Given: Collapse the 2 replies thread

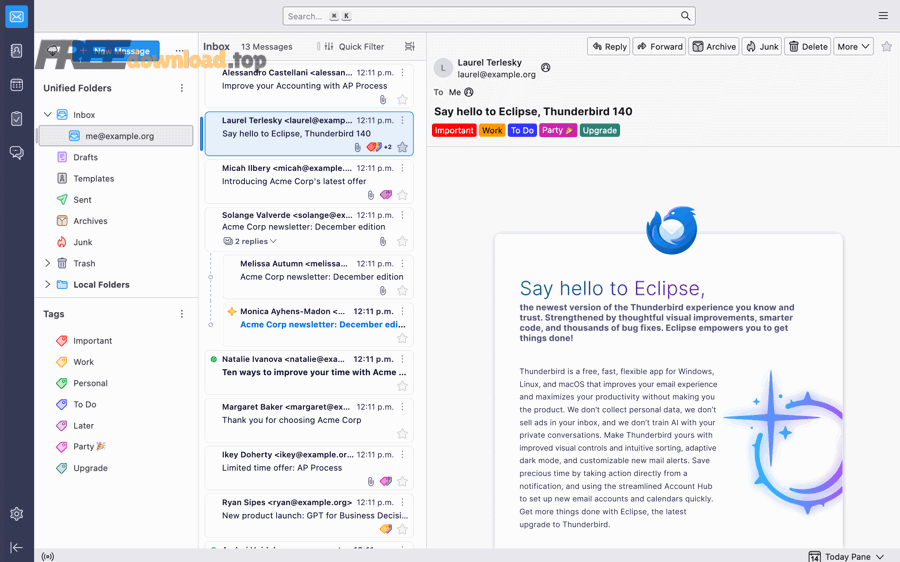Looking at the screenshot, I should [250, 242].
